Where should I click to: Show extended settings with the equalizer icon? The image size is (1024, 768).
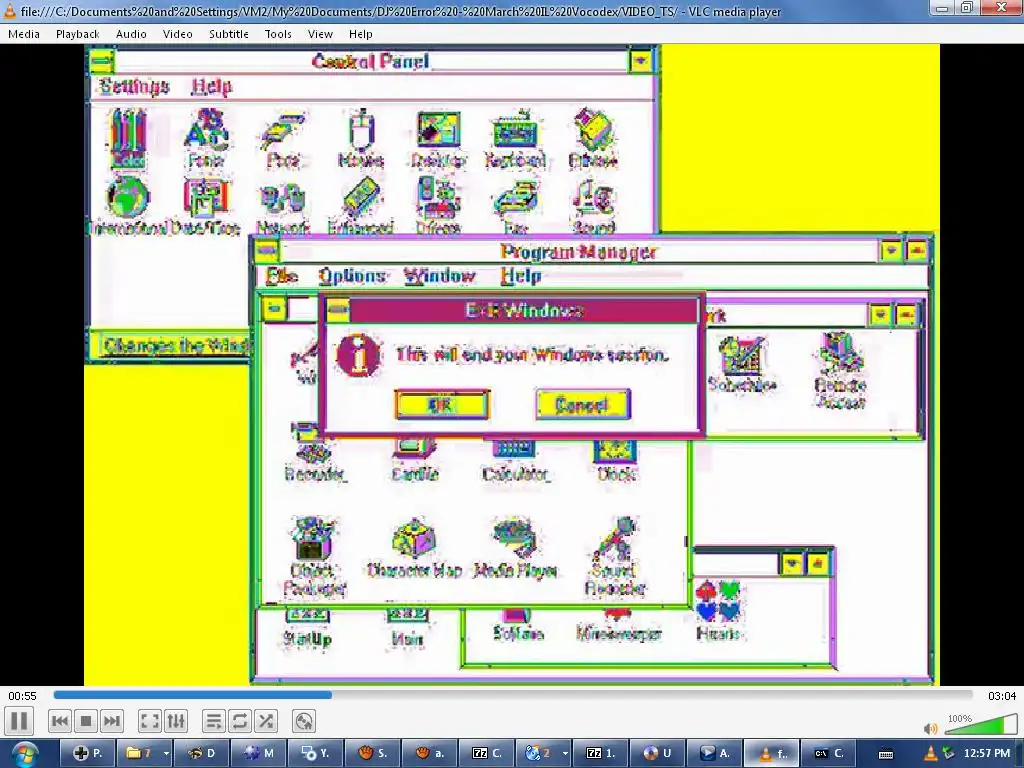coord(176,721)
